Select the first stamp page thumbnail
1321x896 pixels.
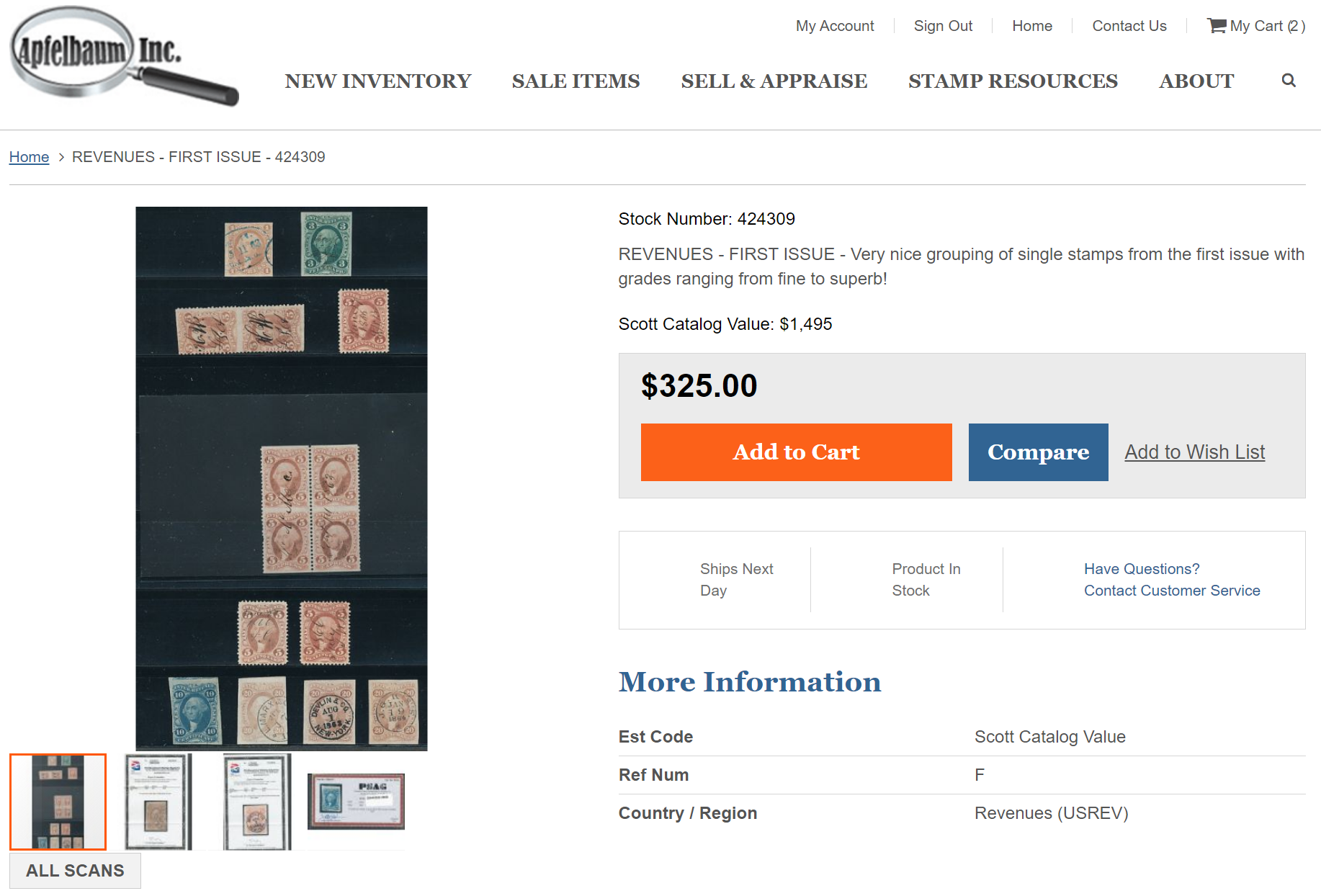tap(58, 802)
